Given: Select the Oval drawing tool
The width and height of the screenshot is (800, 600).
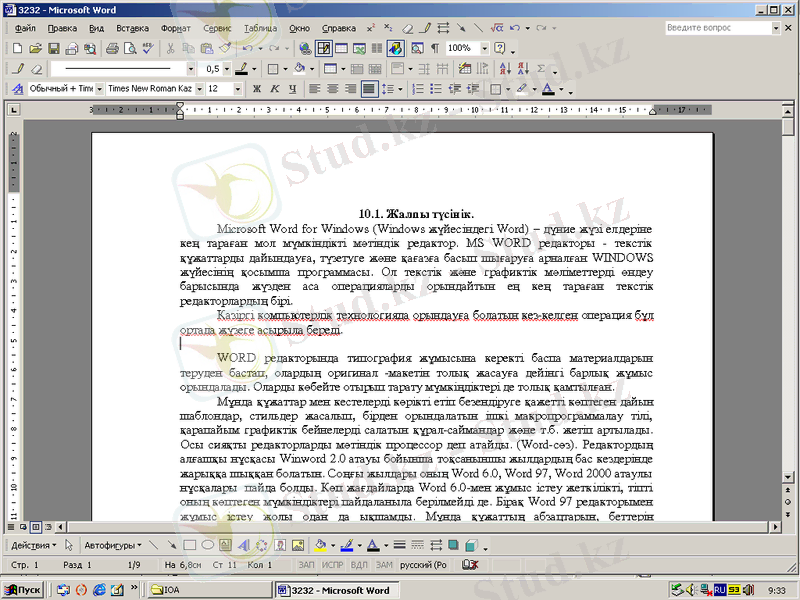Looking at the screenshot, I should pyautogui.click(x=207, y=546).
